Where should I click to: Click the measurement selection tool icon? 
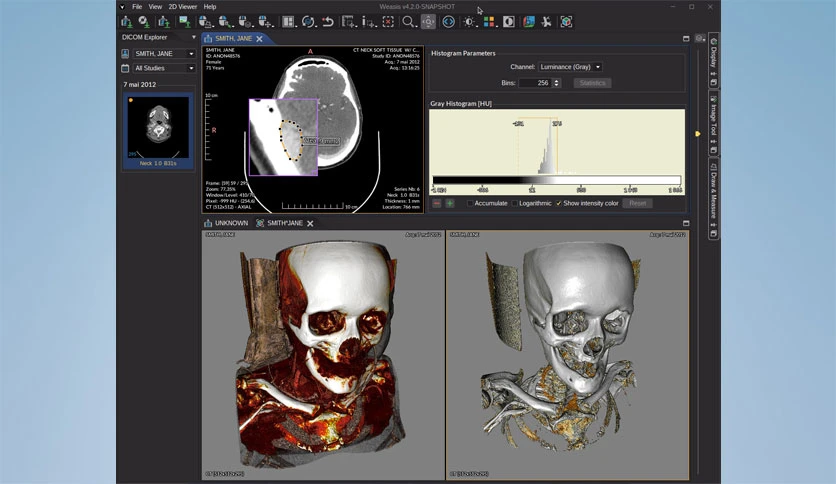pos(349,22)
